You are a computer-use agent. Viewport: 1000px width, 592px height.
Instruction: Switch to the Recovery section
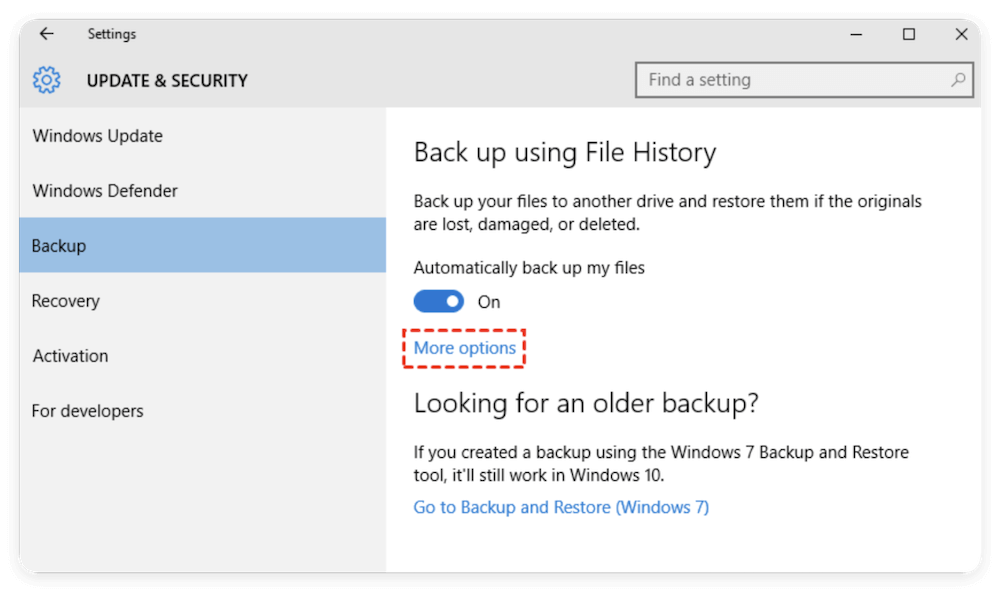pyautogui.click(x=65, y=300)
